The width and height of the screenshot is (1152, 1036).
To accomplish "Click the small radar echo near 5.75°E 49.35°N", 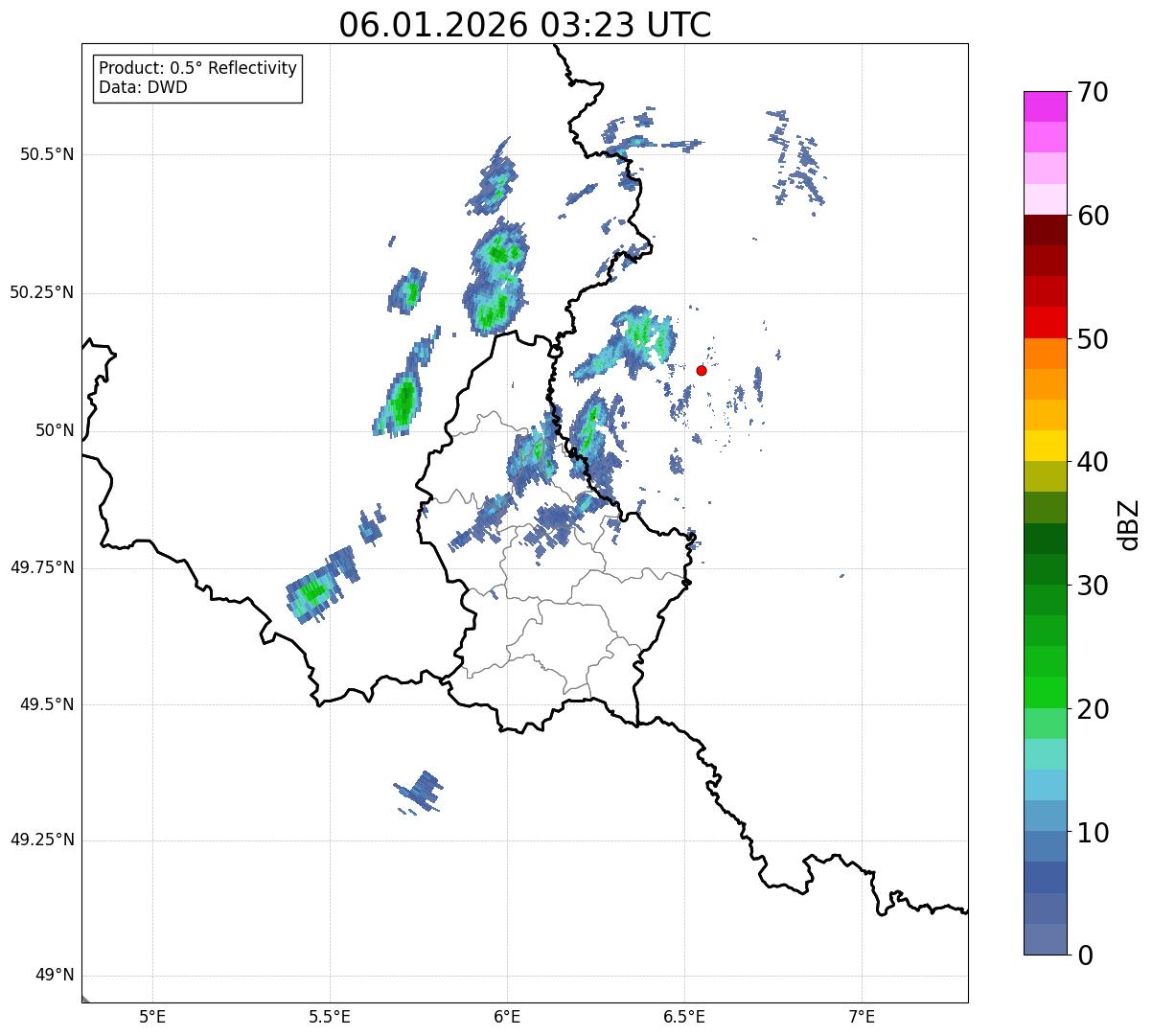I will pyautogui.click(x=420, y=793).
